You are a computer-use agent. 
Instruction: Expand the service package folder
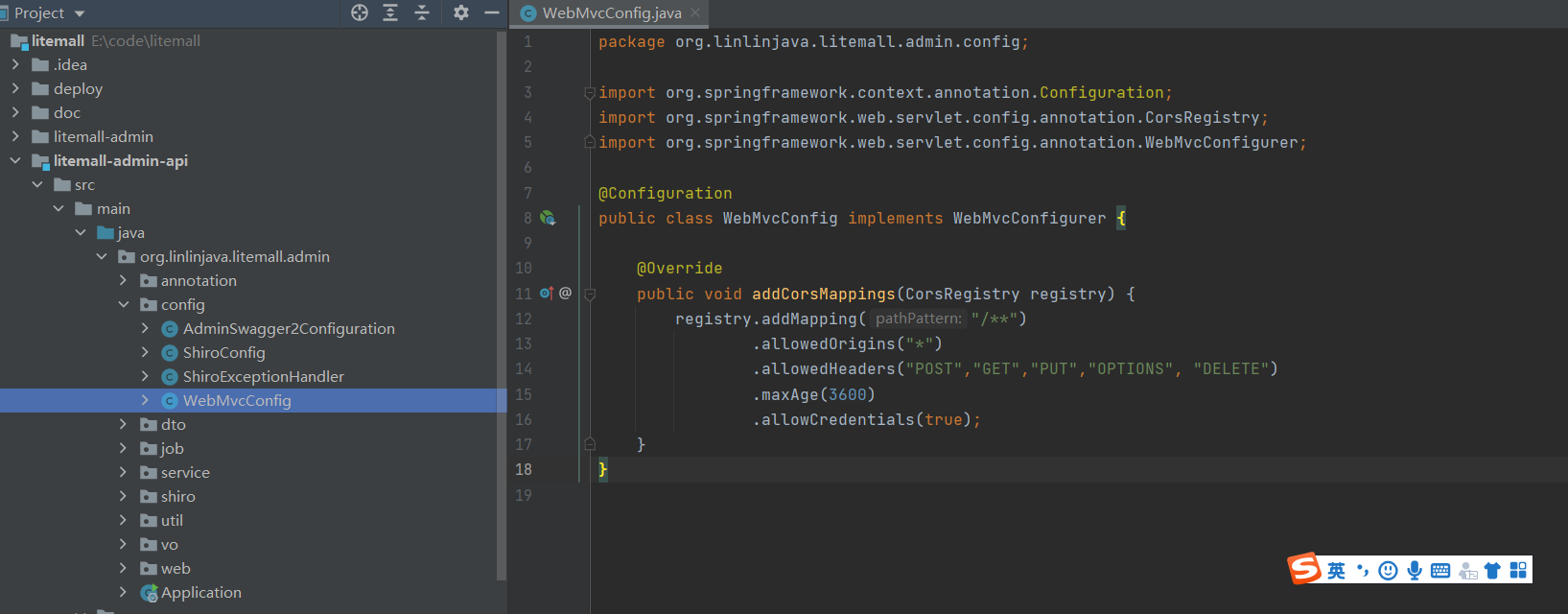(123, 473)
